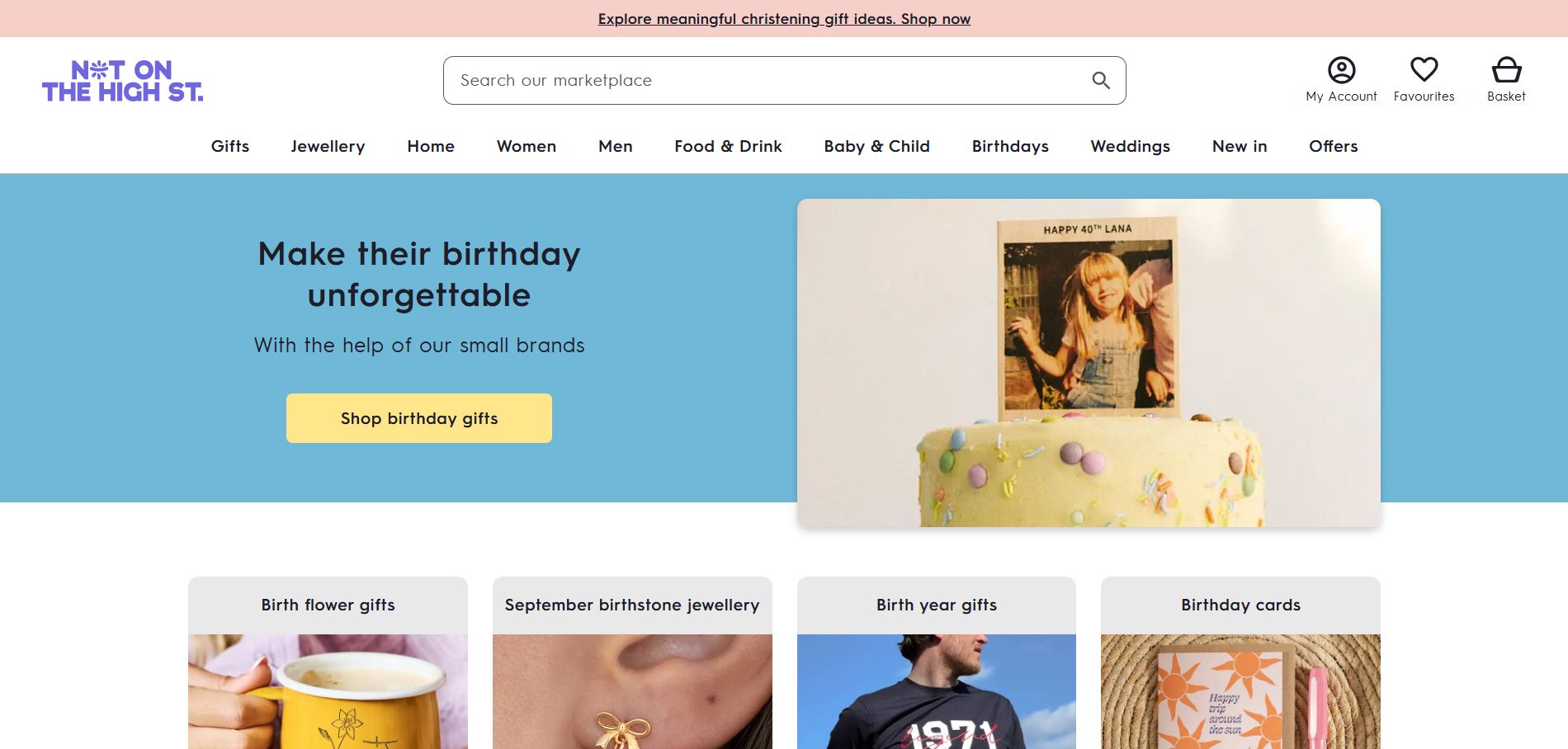Go to Not On The High St logo

[x=122, y=81]
